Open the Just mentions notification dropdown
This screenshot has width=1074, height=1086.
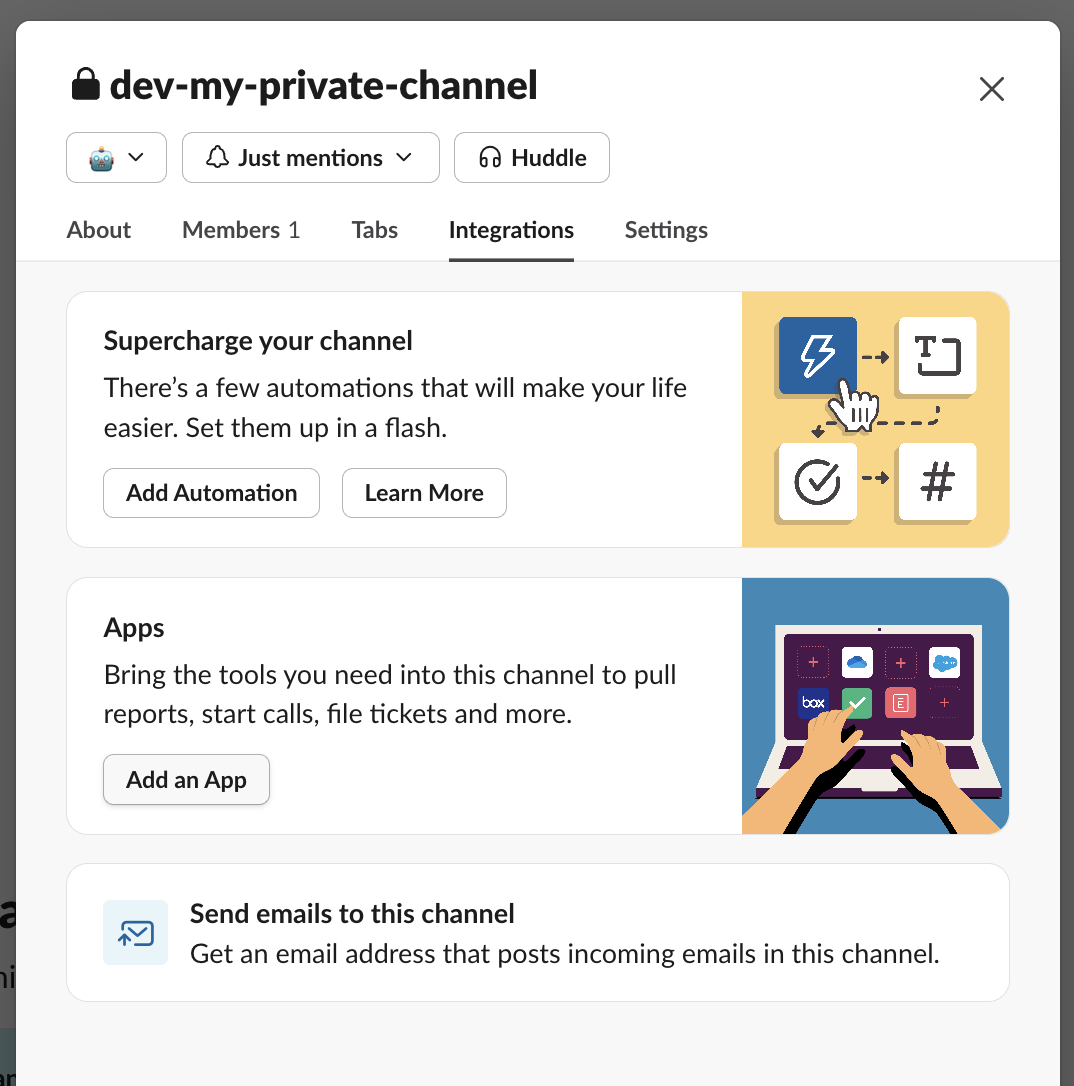coord(310,158)
